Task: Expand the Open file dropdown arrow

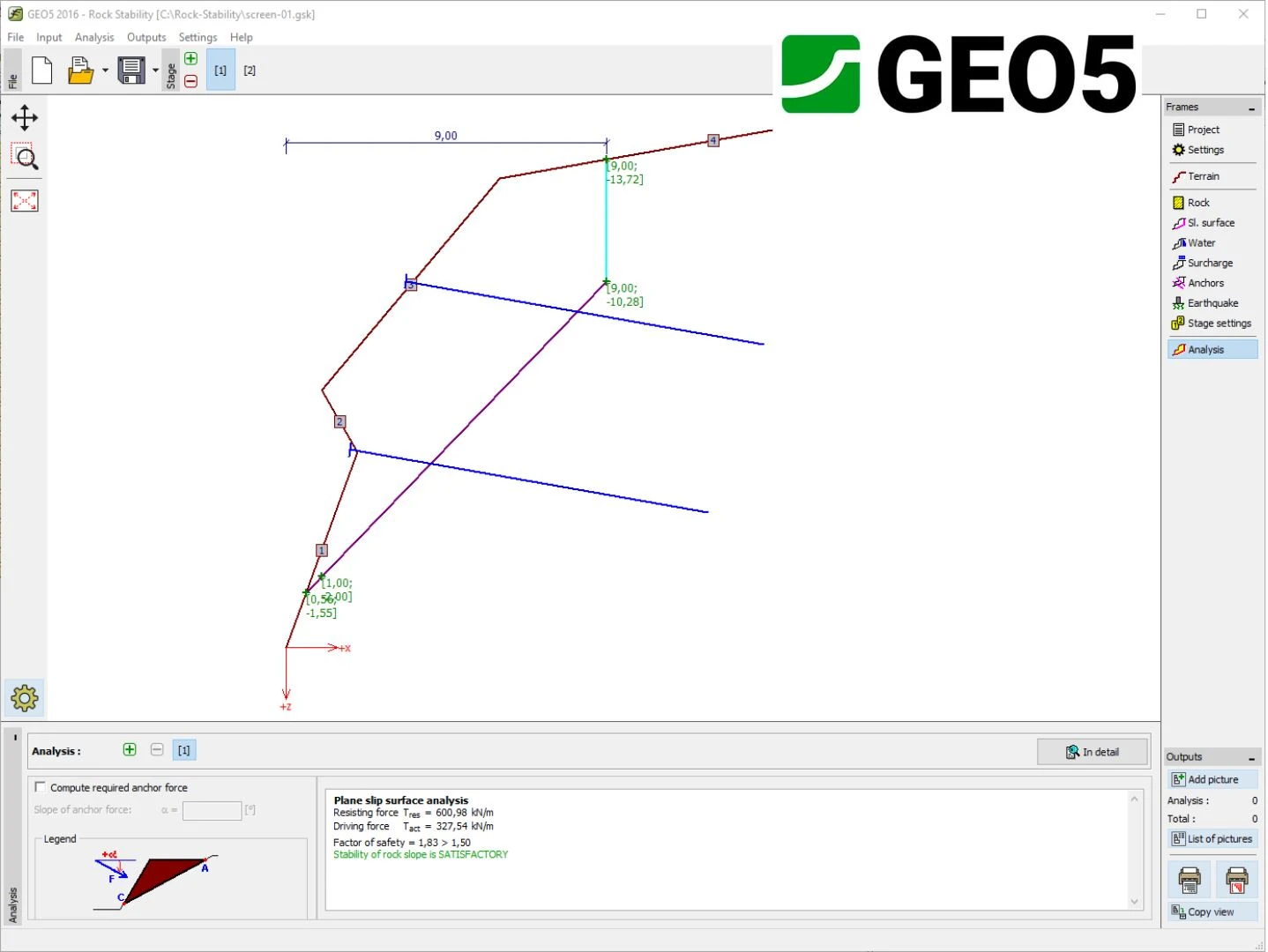Action: click(105, 71)
